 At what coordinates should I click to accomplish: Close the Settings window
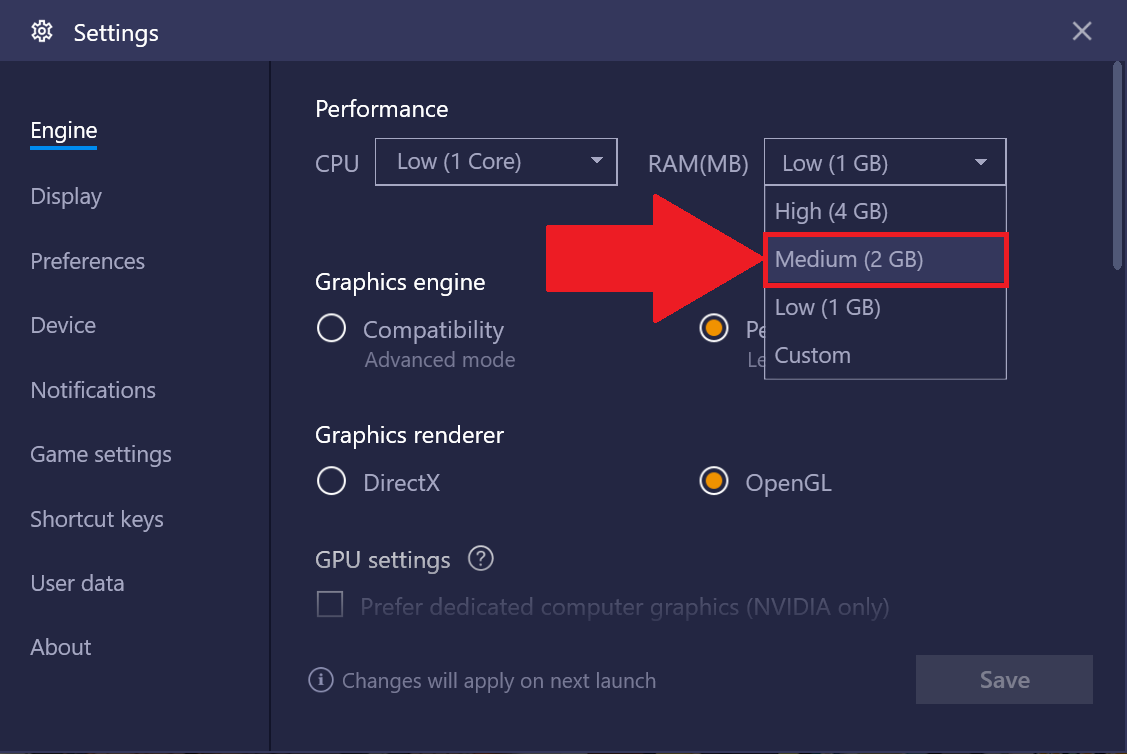click(x=1082, y=31)
